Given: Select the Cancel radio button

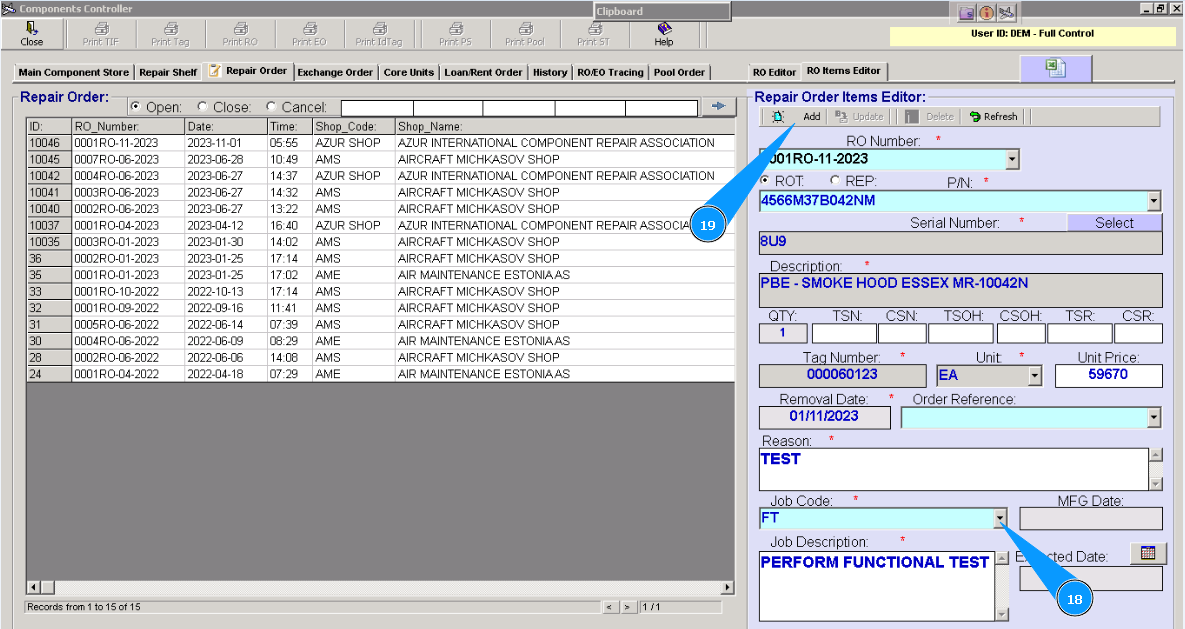Looking at the screenshot, I should pos(271,107).
